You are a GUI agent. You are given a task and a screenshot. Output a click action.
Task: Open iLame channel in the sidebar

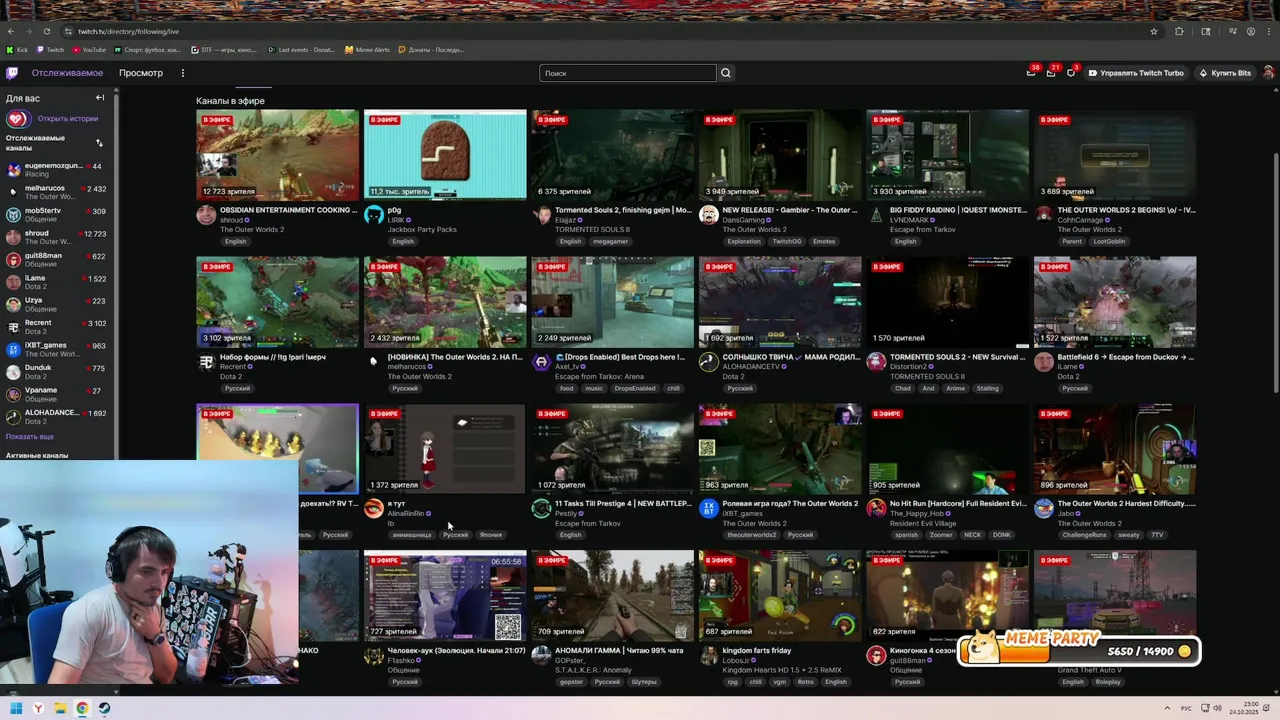tap(58, 282)
